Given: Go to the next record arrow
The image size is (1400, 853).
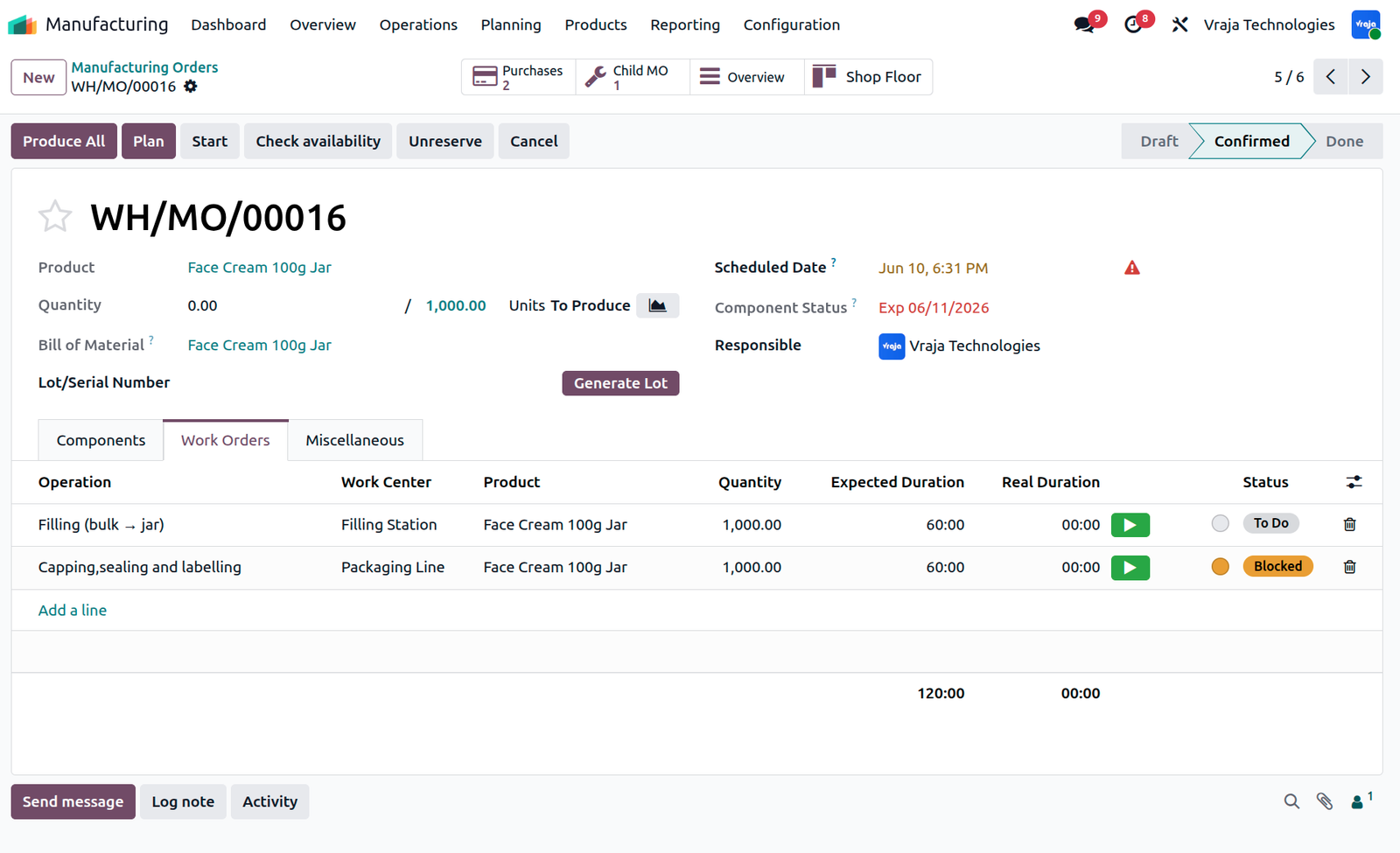Looking at the screenshot, I should (x=1366, y=77).
